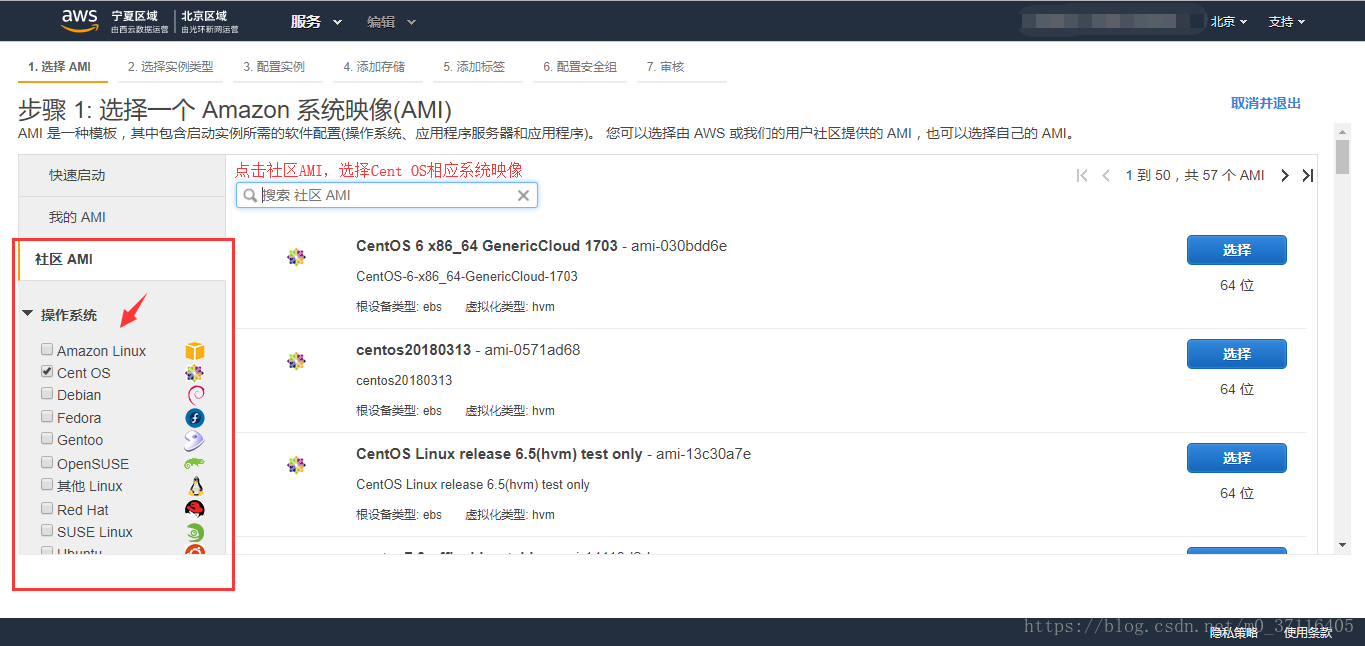Open the 北京 region dropdown
1365x646 pixels.
click(x=1229, y=21)
